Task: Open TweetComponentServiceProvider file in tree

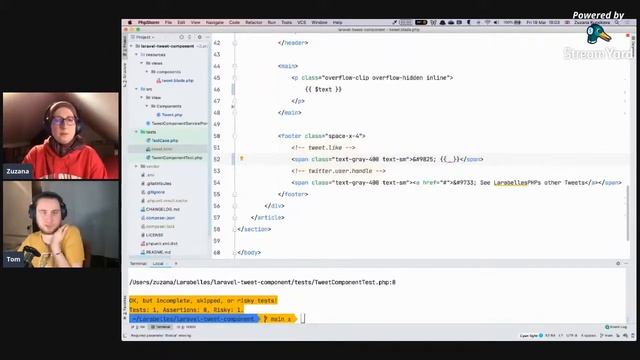Action: coord(177,123)
